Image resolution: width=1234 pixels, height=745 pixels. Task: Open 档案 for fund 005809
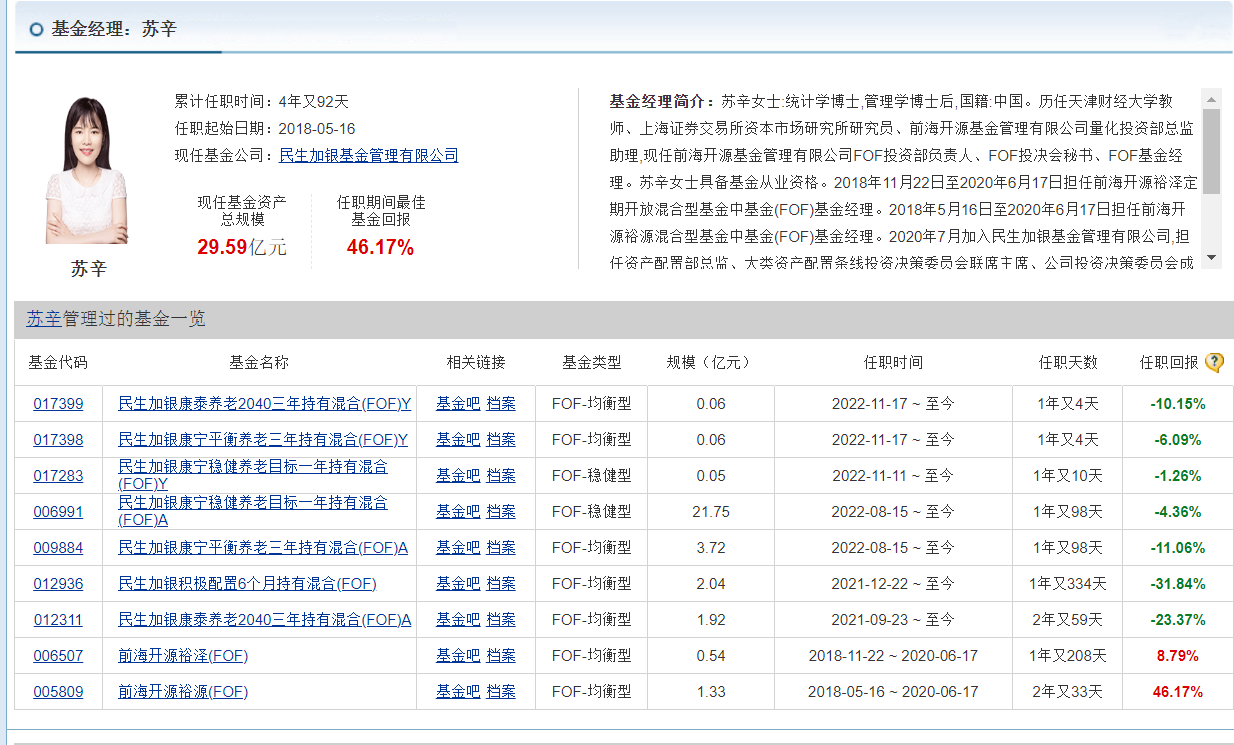point(501,692)
